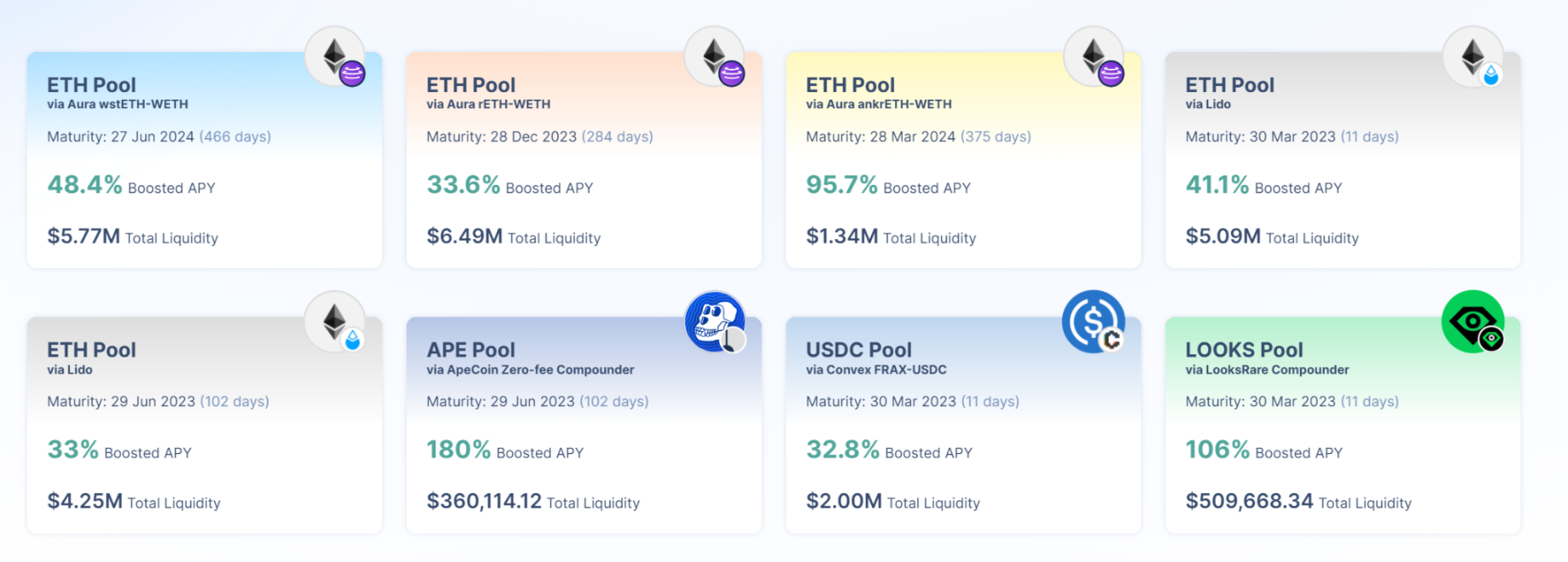
Task: Click the 180% Boosted APY value
Action: tap(459, 450)
